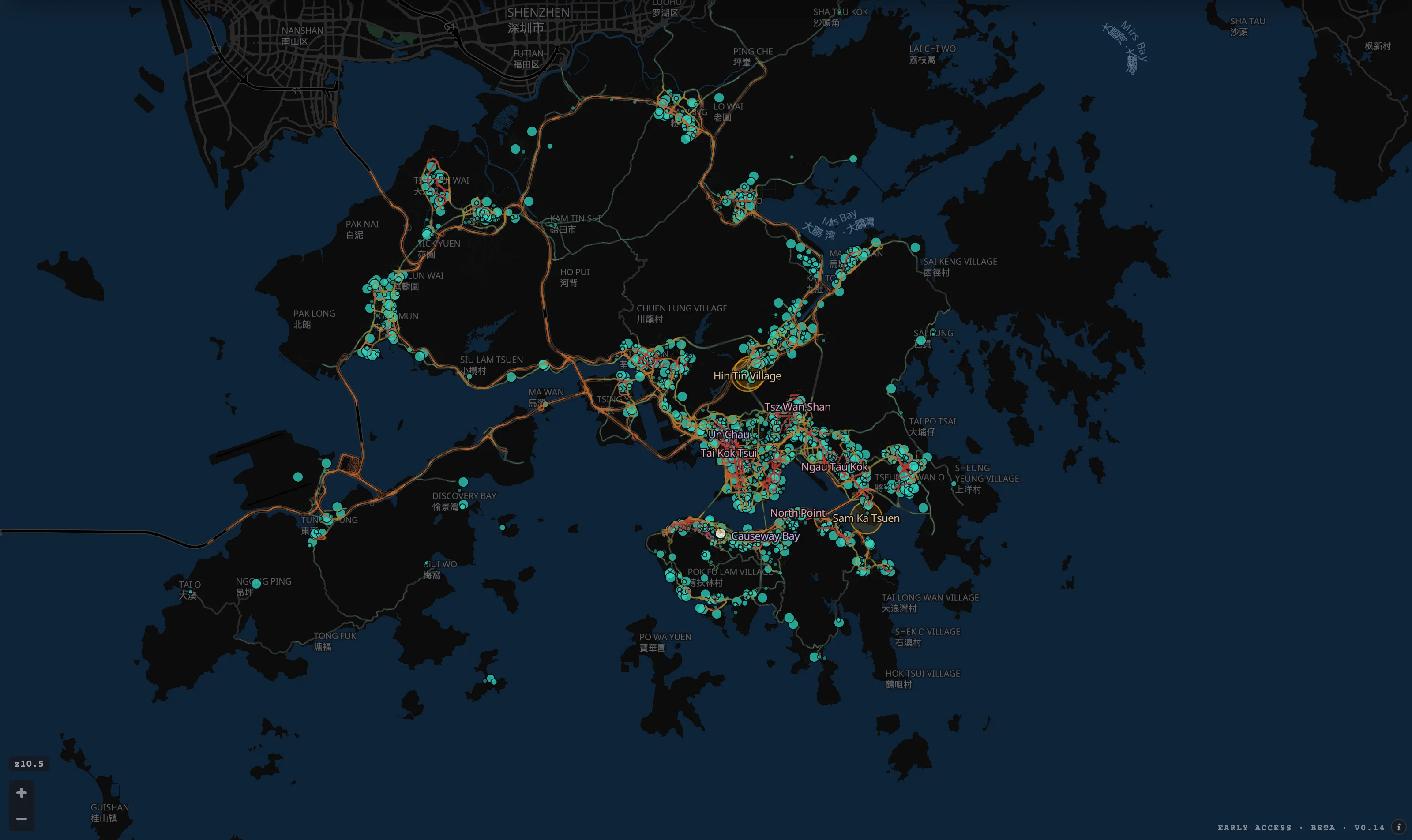The image size is (1412, 840).
Task: Select the North Point label
Action: (797, 513)
